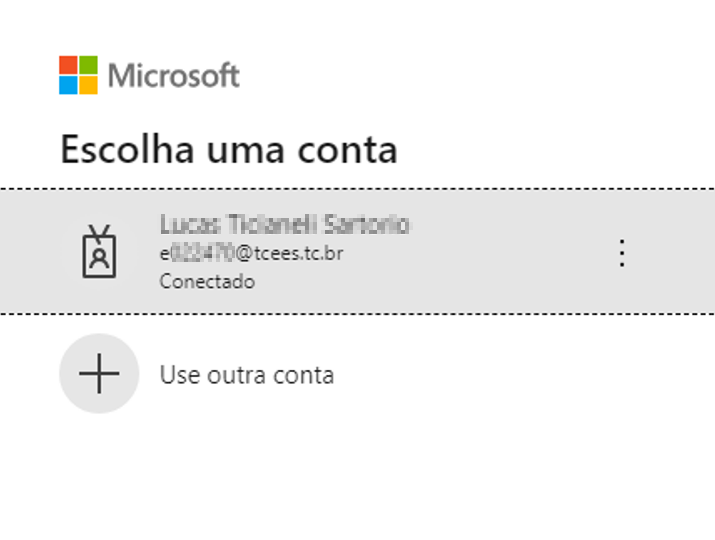Select the Use outra conta option
The width and height of the screenshot is (715, 540).
(247, 375)
